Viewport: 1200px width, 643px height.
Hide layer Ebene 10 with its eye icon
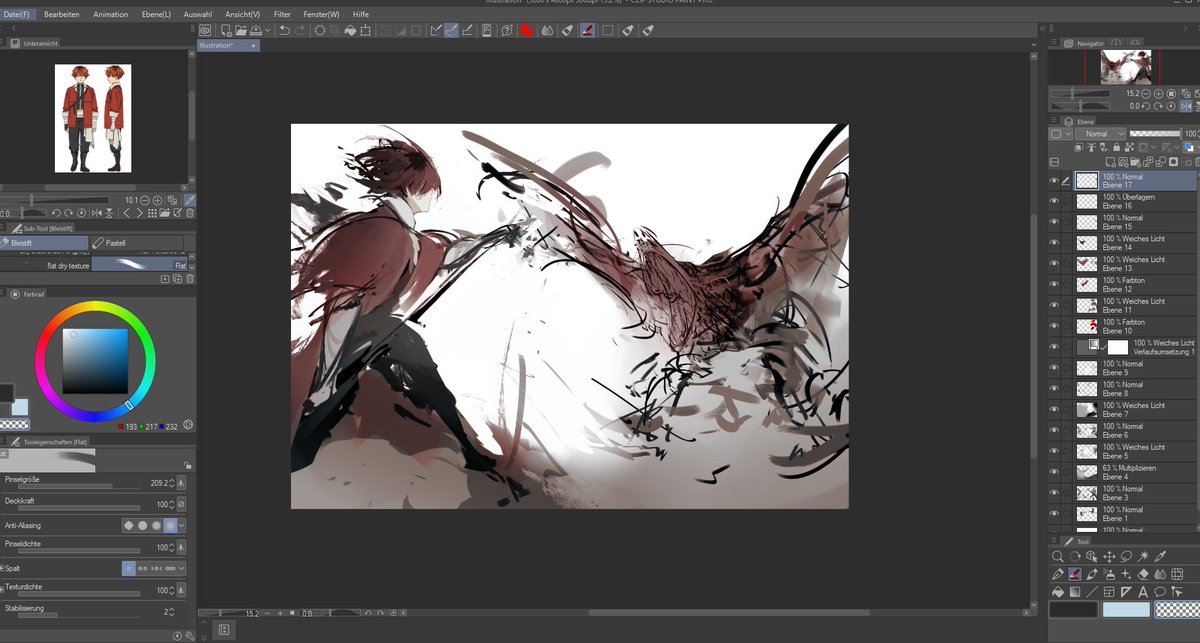coord(1053,326)
